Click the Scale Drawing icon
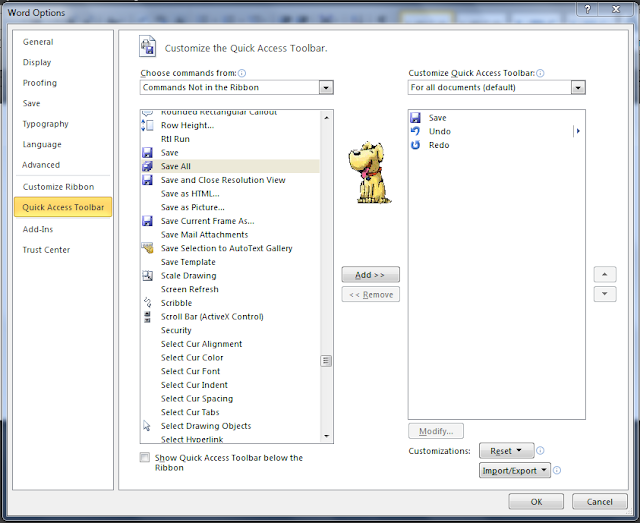This screenshot has width=640, height=523. (x=147, y=276)
